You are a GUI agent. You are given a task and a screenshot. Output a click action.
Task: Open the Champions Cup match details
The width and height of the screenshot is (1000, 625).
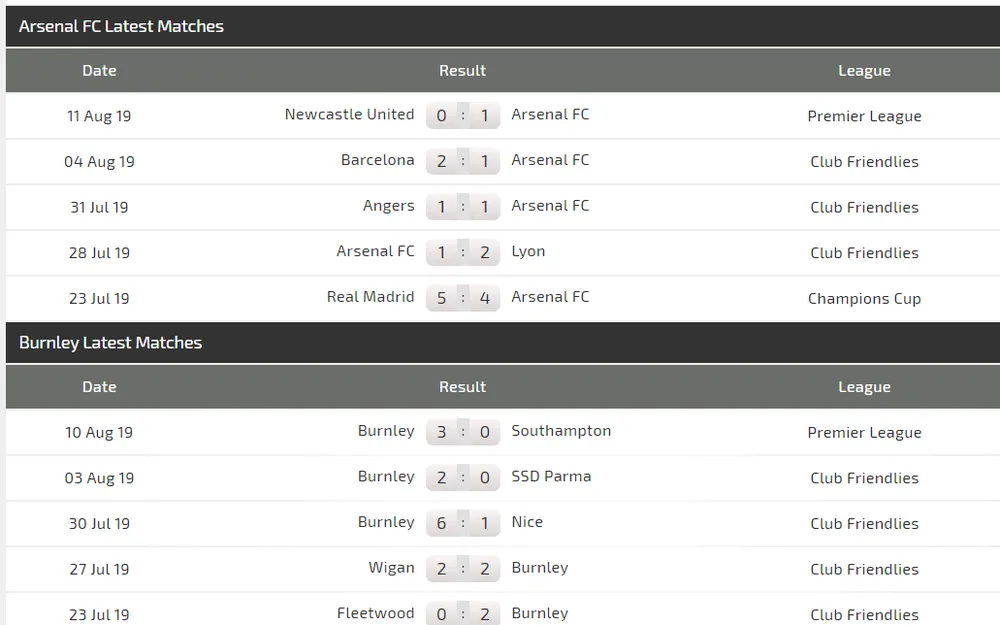pos(864,298)
